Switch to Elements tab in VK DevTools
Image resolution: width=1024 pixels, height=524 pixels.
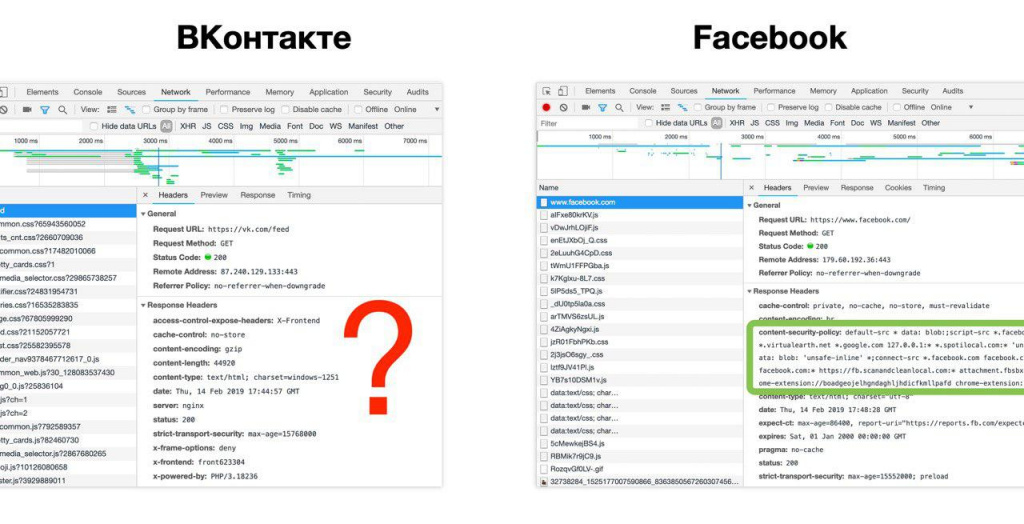42,92
